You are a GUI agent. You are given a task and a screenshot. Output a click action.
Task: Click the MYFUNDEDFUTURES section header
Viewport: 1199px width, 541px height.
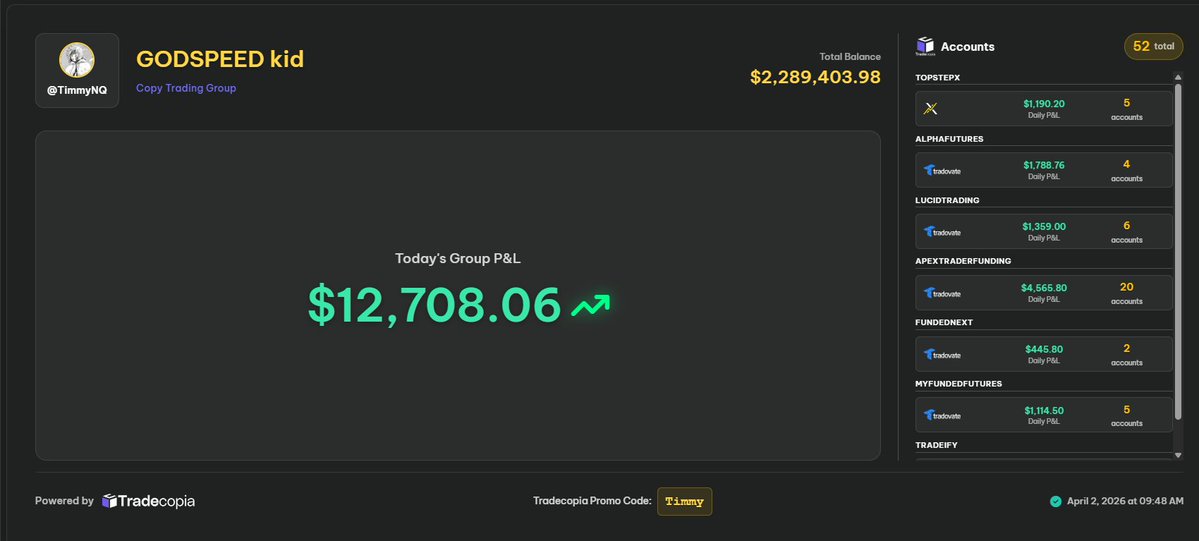click(958, 383)
